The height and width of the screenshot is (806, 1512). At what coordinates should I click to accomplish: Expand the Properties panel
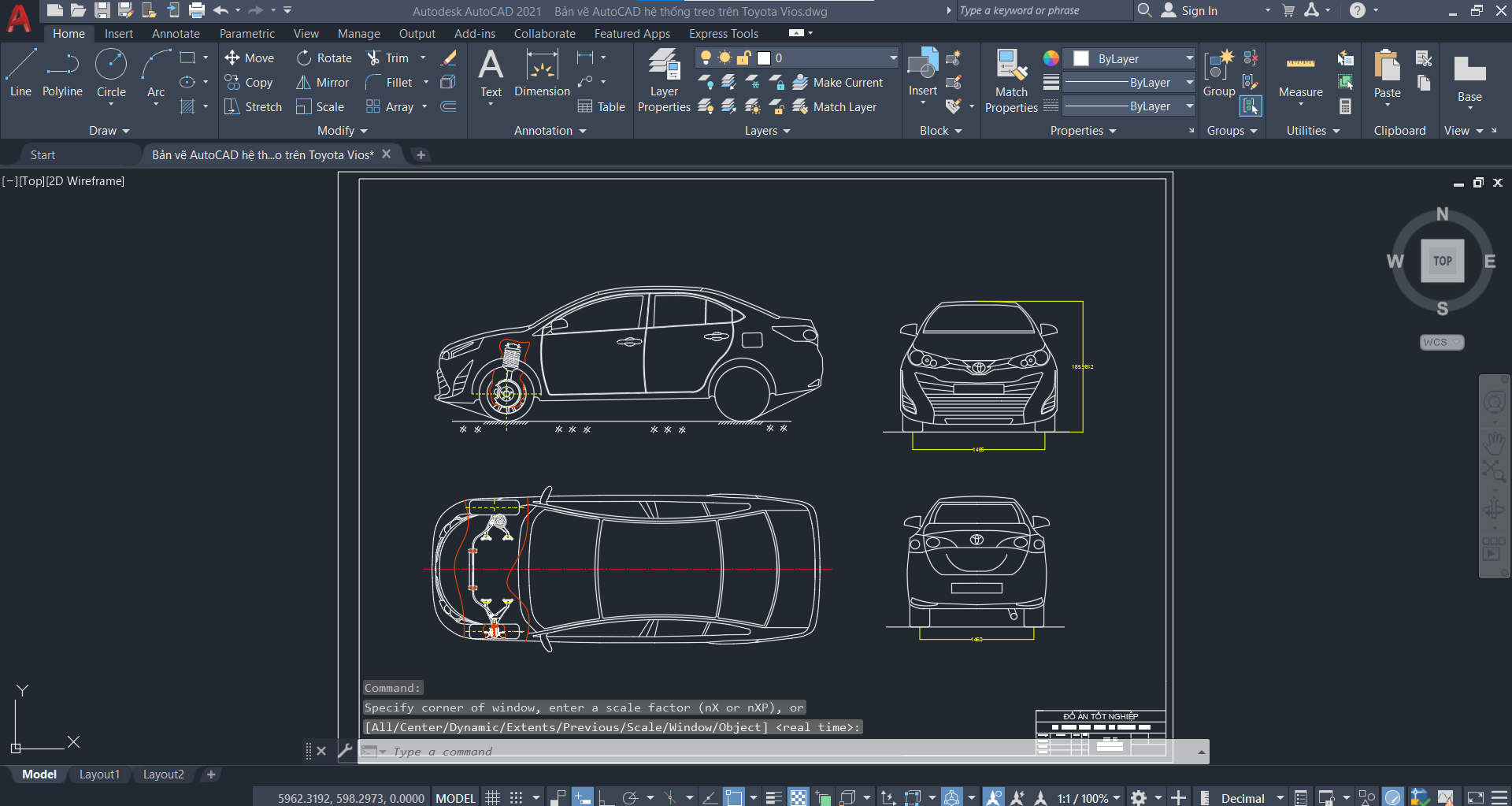tap(1083, 130)
